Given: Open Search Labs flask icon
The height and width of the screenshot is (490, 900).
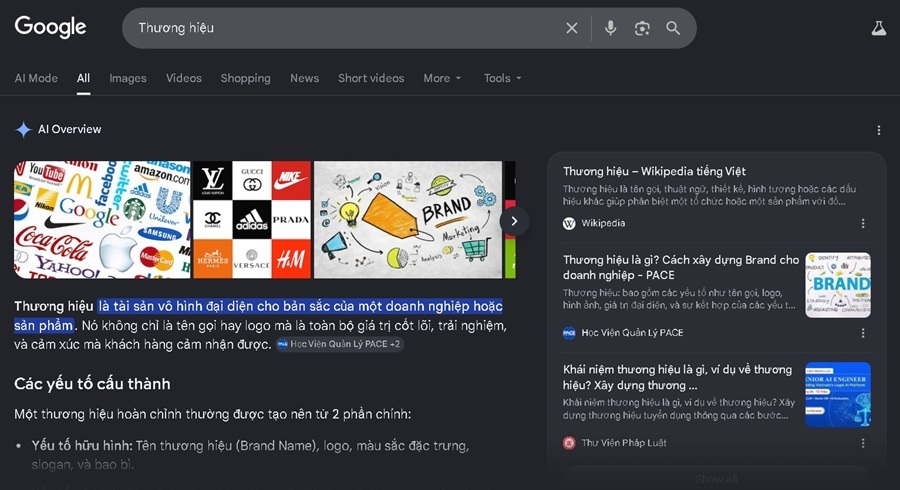Looking at the screenshot, I should tap(879, 28).
